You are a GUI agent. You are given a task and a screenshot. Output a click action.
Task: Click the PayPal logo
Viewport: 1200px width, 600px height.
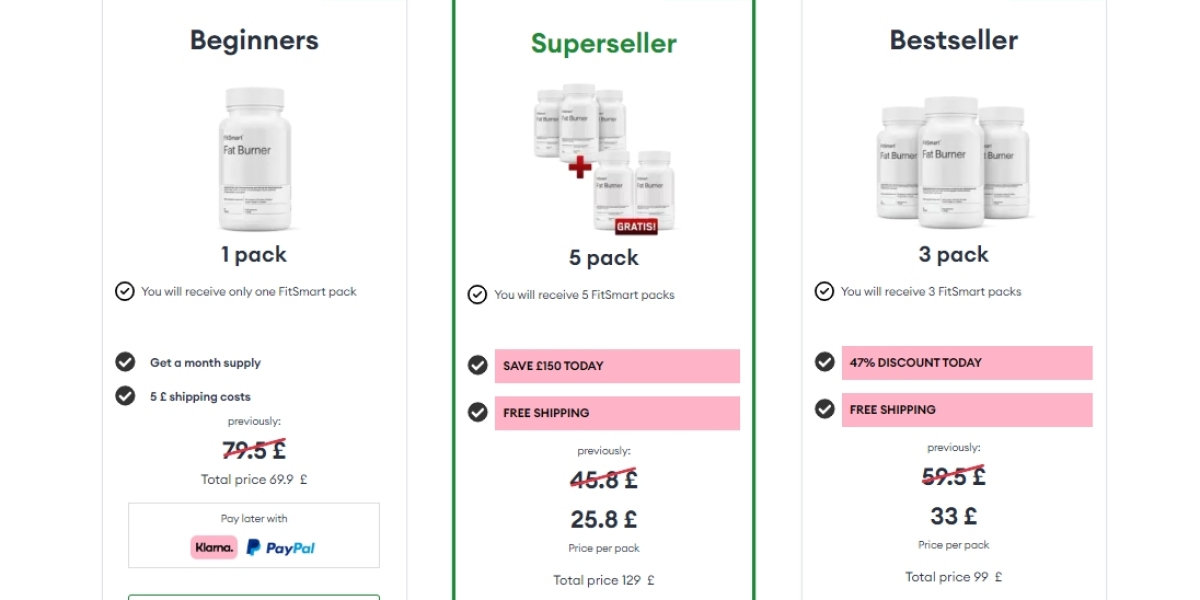click(281, 547)
